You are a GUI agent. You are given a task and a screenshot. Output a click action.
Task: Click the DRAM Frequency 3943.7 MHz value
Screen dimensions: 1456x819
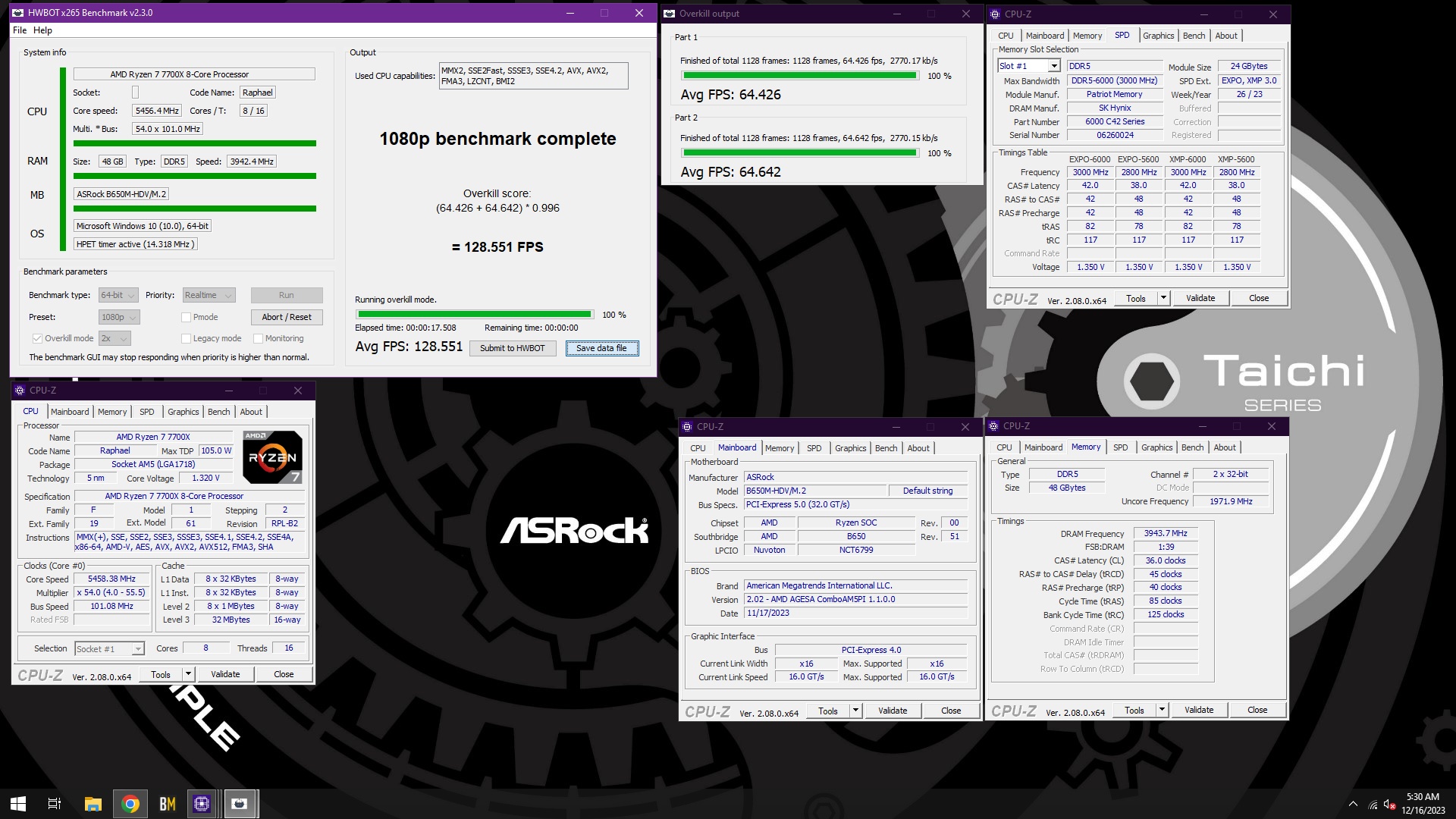click(x=1166, y=533)
